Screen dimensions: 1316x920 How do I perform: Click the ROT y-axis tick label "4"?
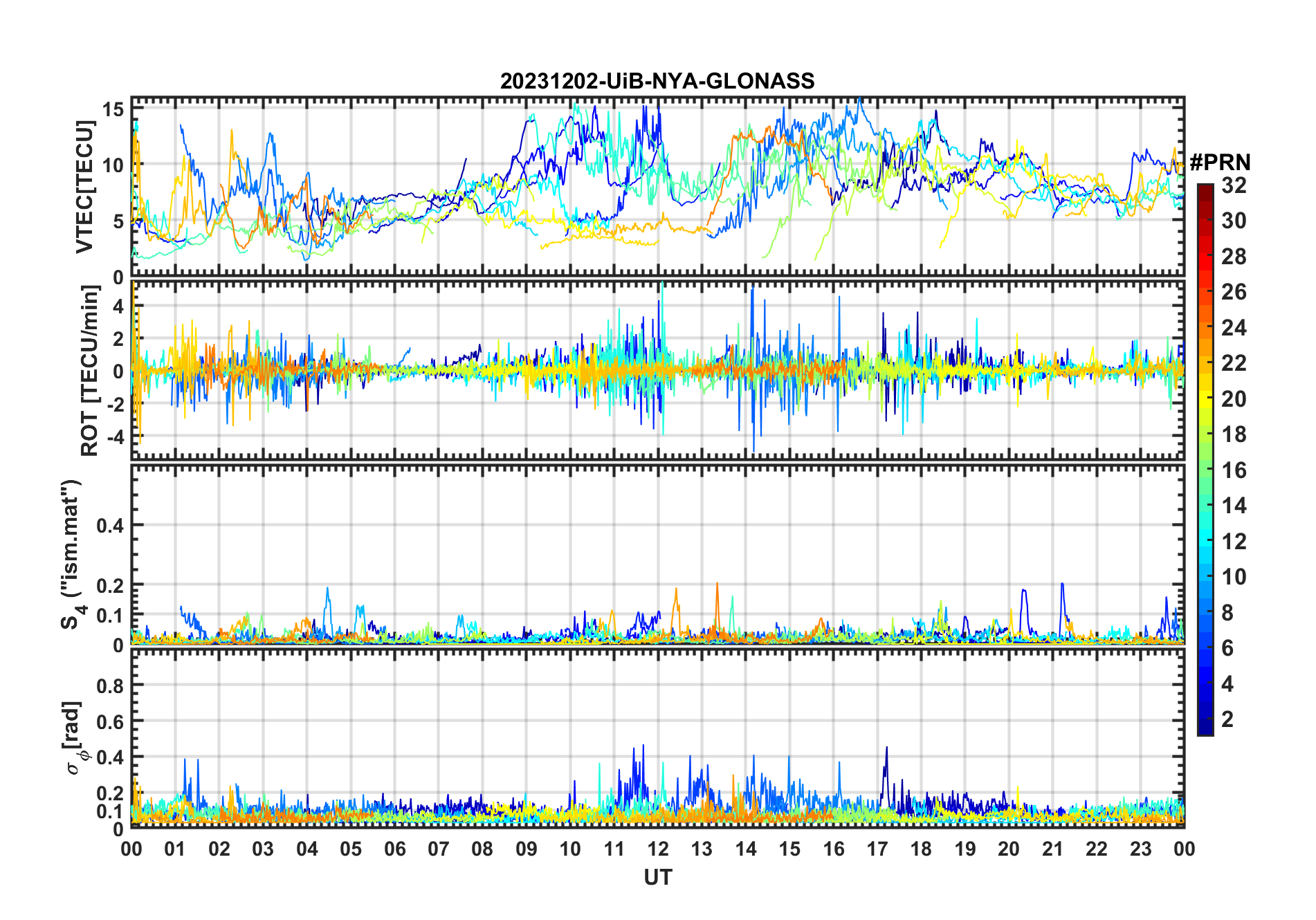tap(119, 306)
